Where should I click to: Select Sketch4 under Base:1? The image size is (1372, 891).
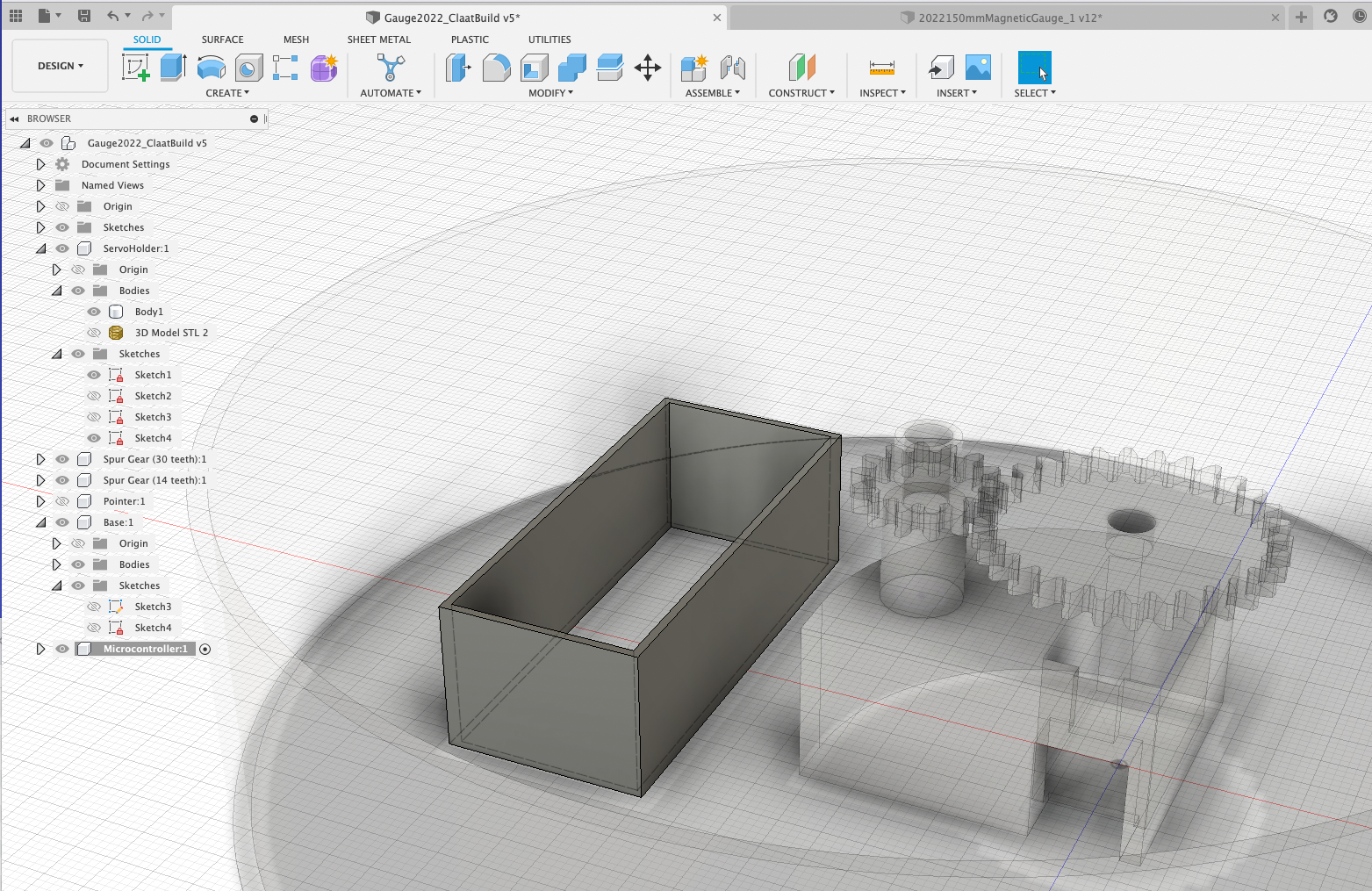[x=153, y=628]
